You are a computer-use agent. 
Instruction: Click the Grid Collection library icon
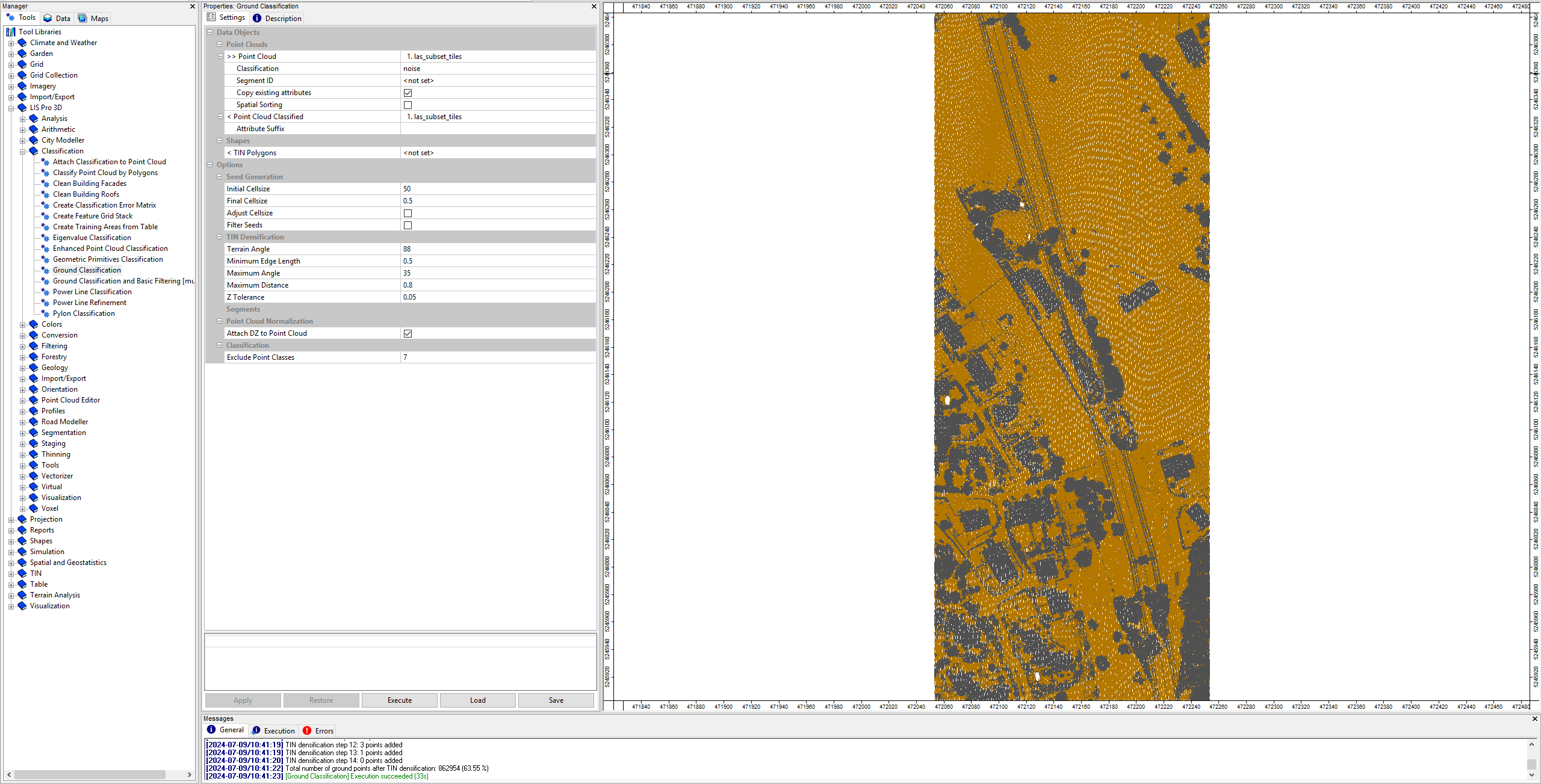click(22, 75)
